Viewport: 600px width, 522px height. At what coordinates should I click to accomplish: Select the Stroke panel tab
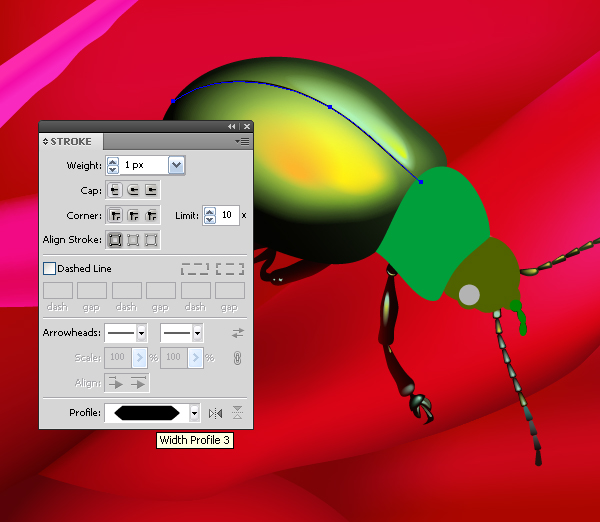click(x=71, y=142)
